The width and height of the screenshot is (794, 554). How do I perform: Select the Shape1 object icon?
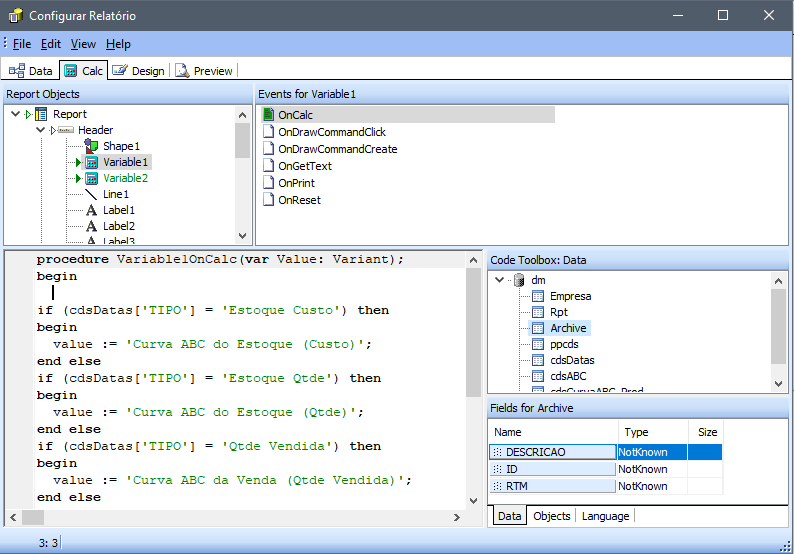point(91,146)
